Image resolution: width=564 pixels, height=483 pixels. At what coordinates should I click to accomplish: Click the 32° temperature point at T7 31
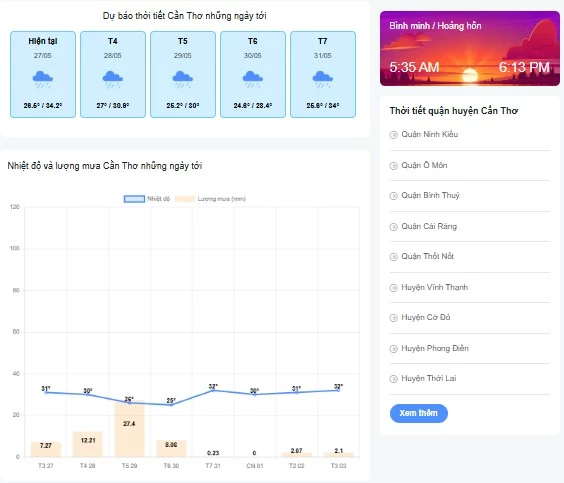213,390
